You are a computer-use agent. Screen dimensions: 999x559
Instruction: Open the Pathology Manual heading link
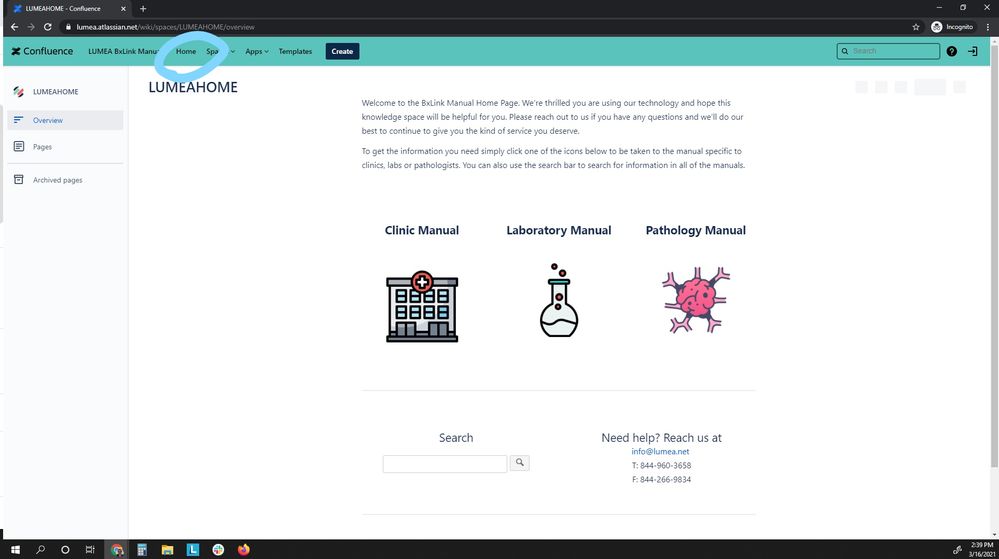tap(696, 230)
